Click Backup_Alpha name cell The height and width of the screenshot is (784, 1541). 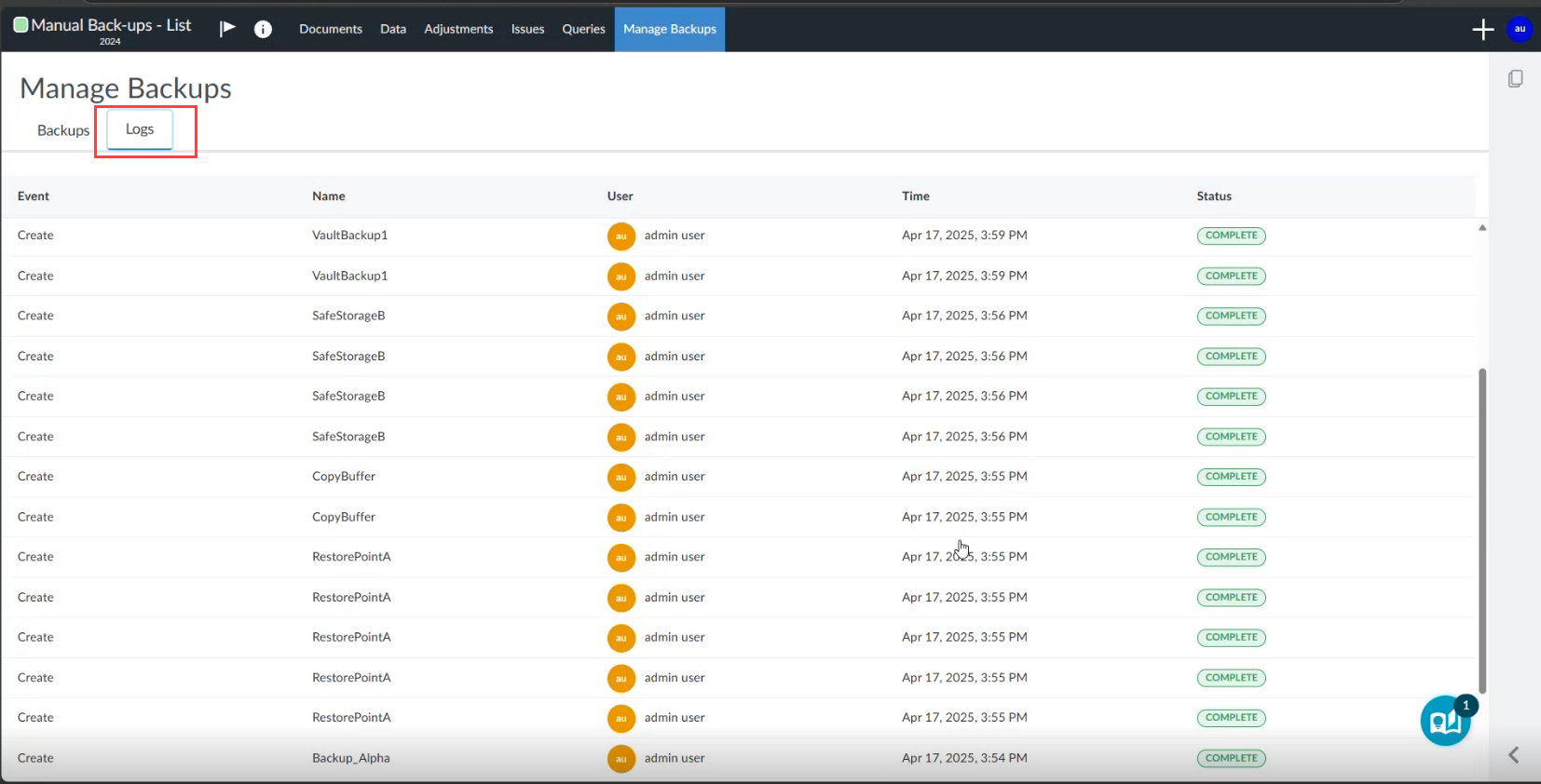[x=351, y=758]
